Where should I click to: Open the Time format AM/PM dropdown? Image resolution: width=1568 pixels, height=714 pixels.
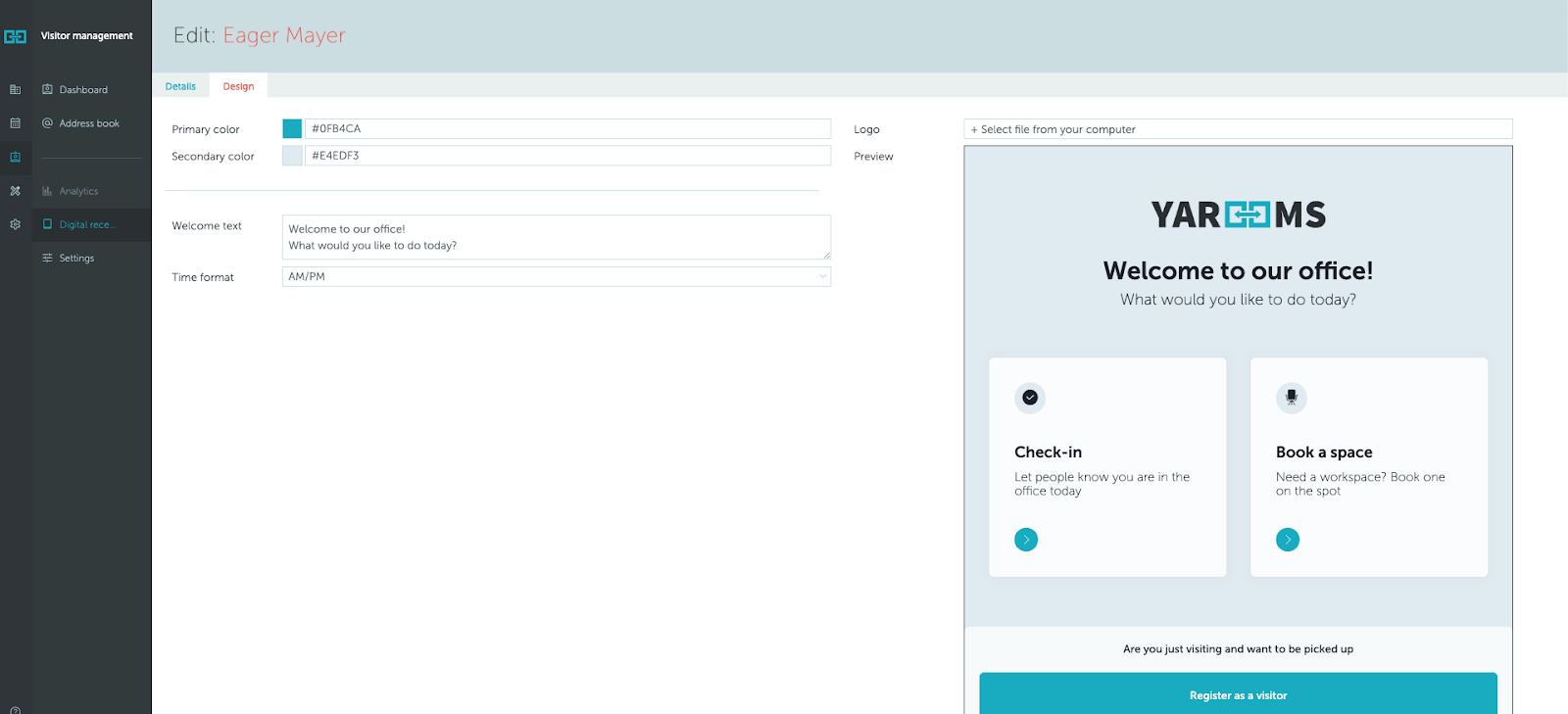tap(556, 277)
